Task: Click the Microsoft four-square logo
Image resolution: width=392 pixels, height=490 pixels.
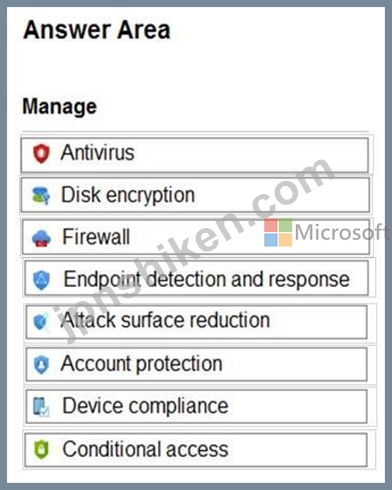Action: (278, 233)
